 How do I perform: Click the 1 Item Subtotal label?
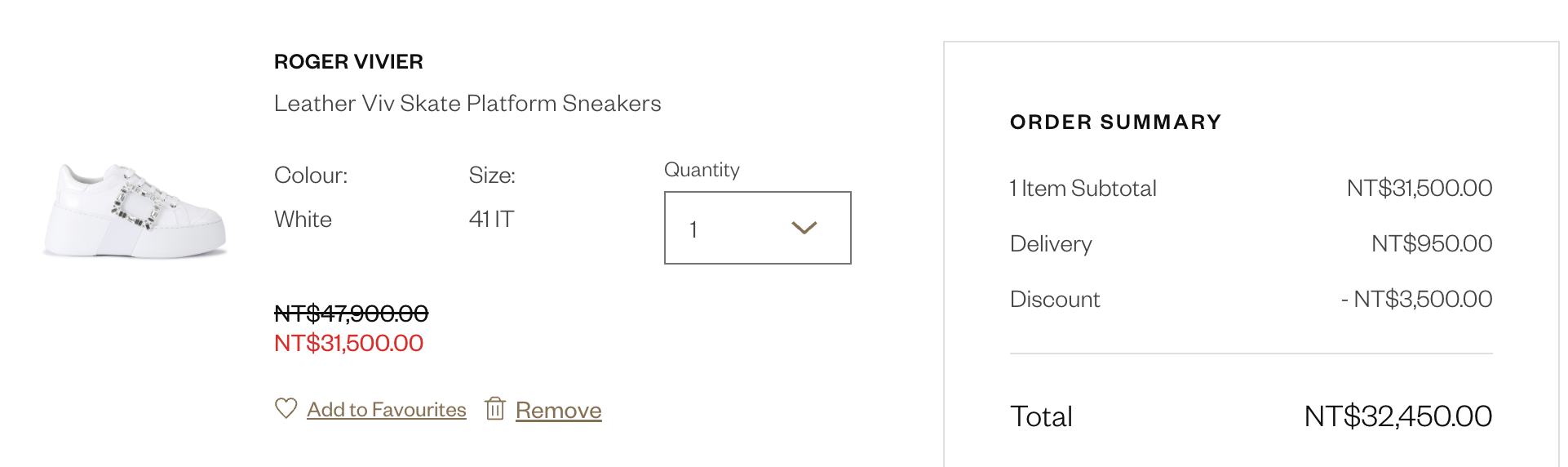point(1083,189)
